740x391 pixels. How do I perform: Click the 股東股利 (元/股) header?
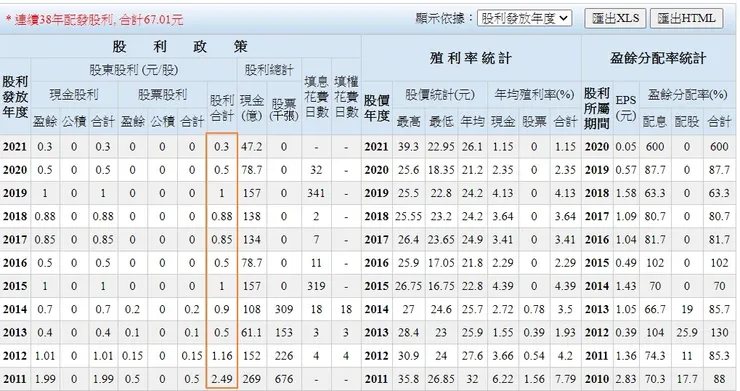click(134, 70)
